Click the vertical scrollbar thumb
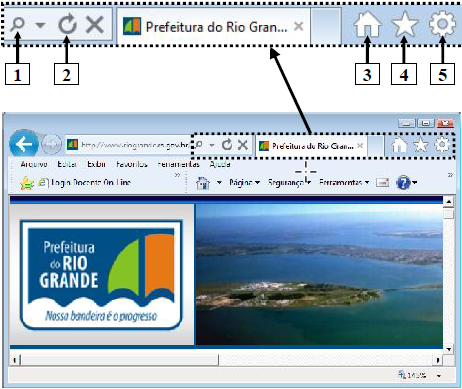Viewport: 462px width, 389px height. coord(449,214)
